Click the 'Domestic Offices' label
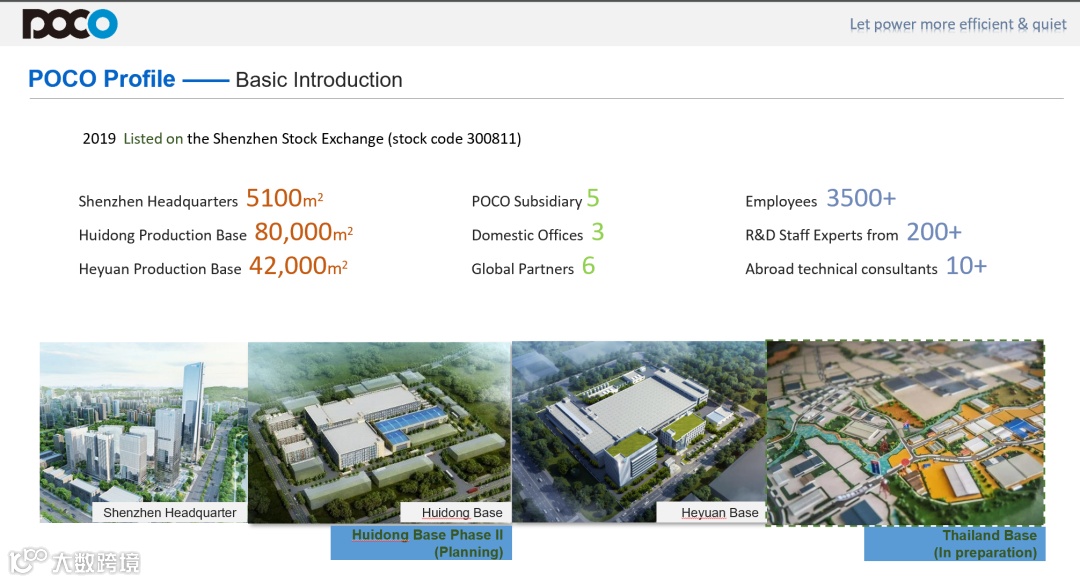 (527, 235)
